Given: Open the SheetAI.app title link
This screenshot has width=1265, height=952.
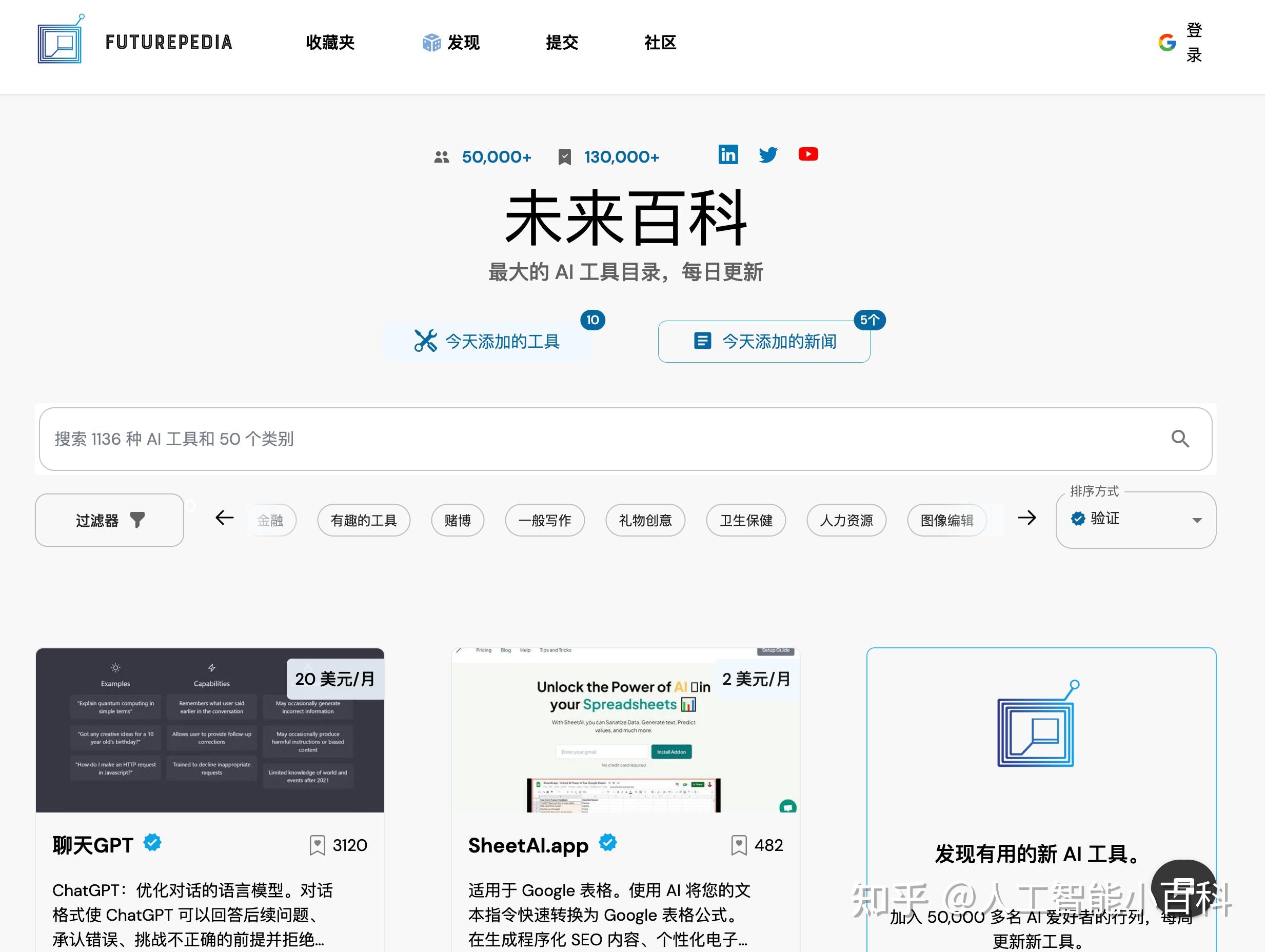Looking at the screenshot, I should click(528, 845).
